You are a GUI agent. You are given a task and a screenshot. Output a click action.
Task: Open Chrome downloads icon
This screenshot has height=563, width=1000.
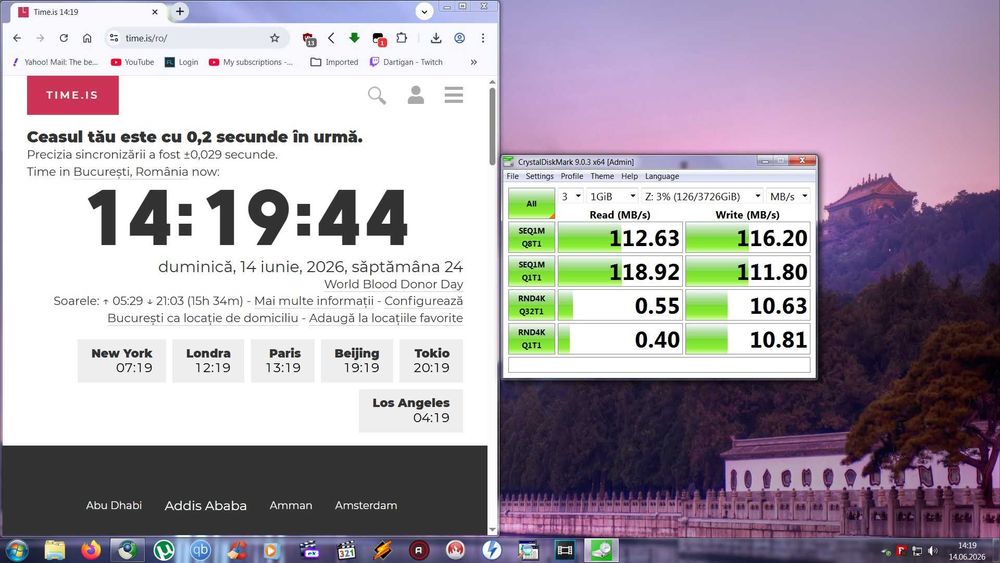coord(436,38)
